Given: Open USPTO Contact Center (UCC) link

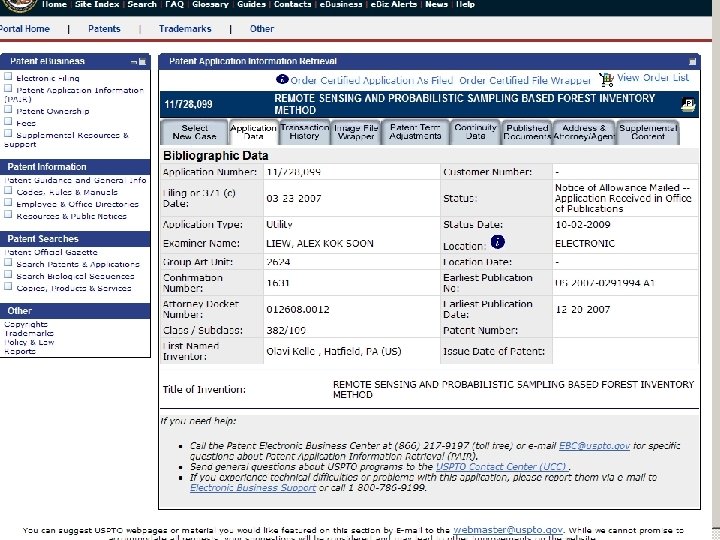Looking at the screenshot, I should [503, 467].
